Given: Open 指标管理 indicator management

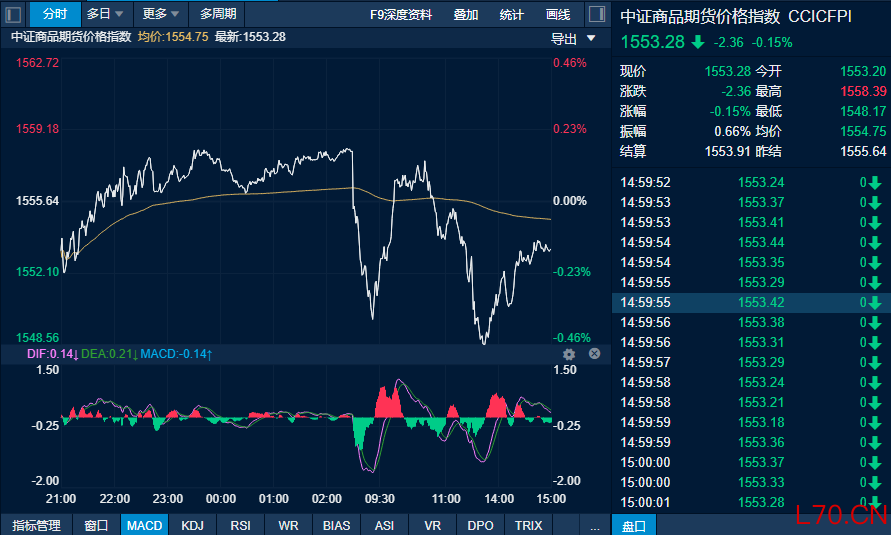Looking at the screenshot, I should pyautogui.click(x=36, y=526).
